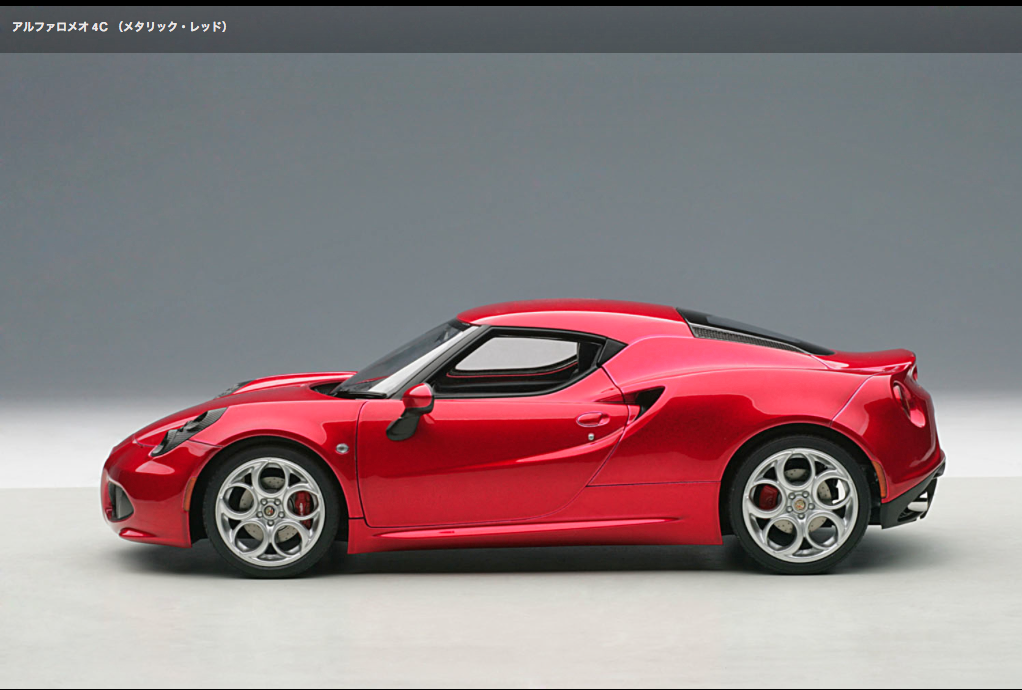
Task: Click the front bumper grille opening
Action: (118, 500)
